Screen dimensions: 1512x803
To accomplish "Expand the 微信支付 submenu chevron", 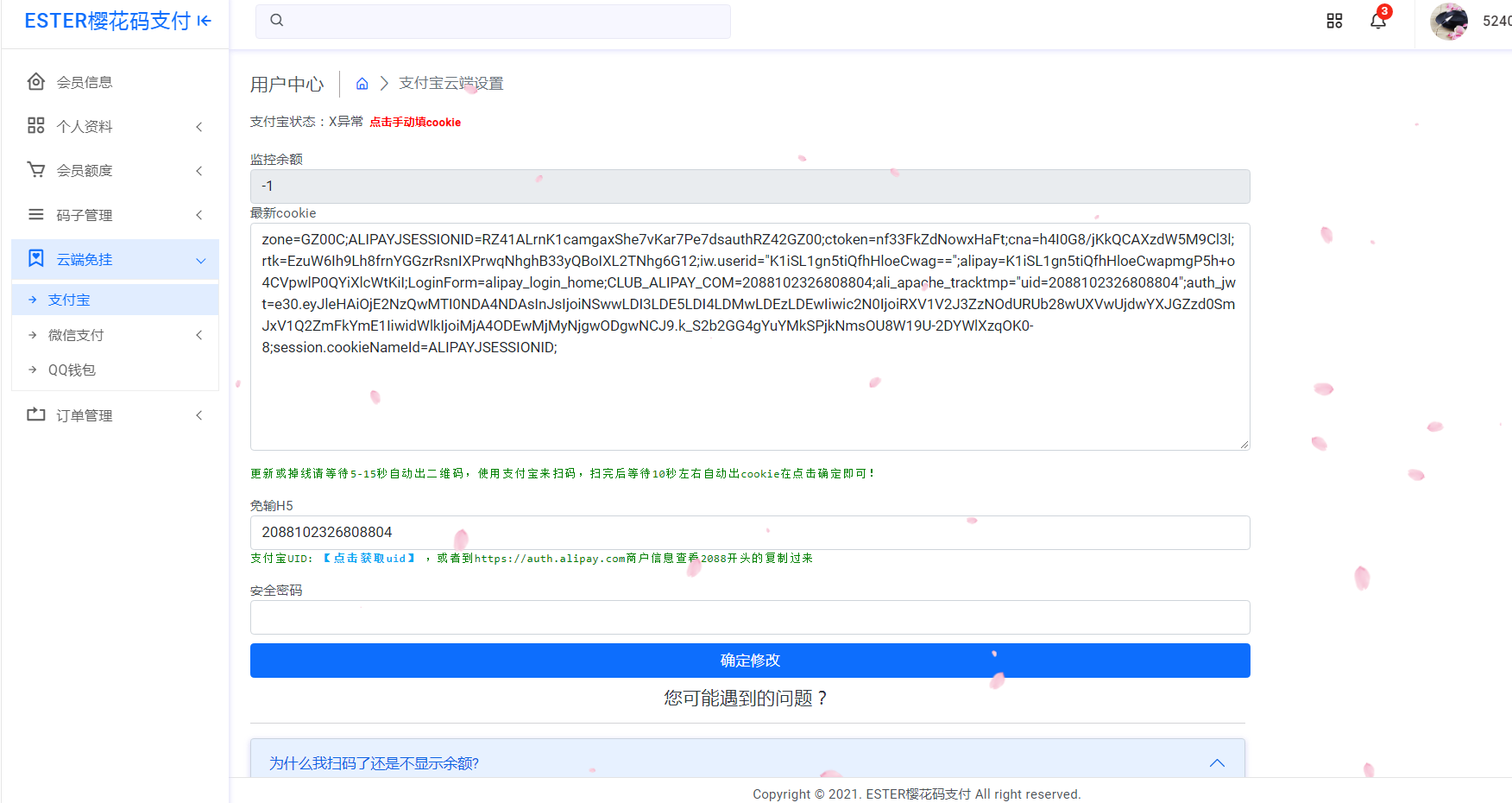I will [x=199, y=335].
